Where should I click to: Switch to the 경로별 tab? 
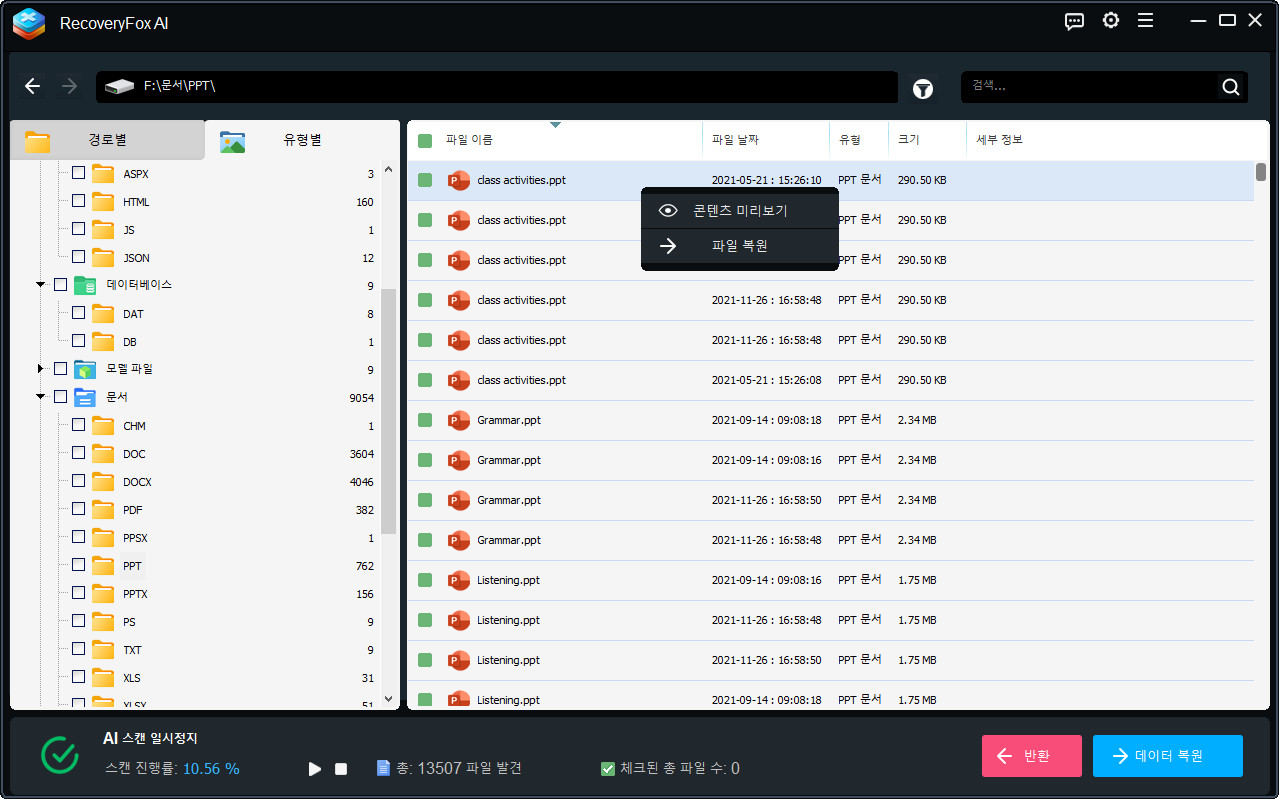(x=107, y=140)
